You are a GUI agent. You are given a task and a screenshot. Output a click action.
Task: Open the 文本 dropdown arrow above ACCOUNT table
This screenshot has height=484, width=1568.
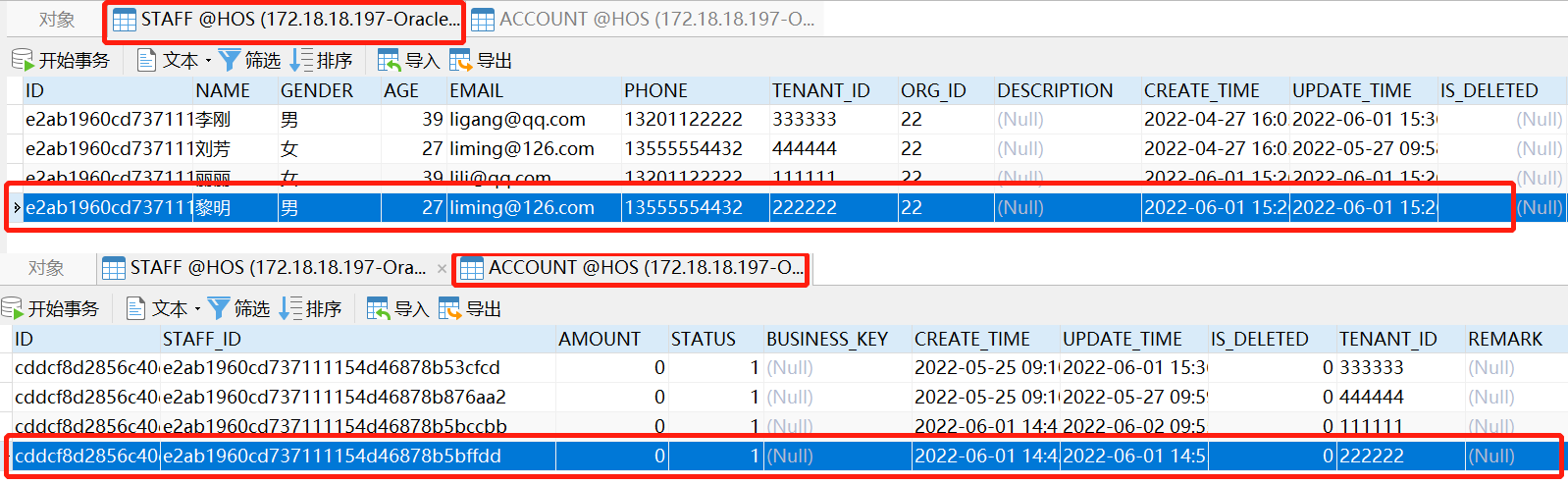point(197,309)
